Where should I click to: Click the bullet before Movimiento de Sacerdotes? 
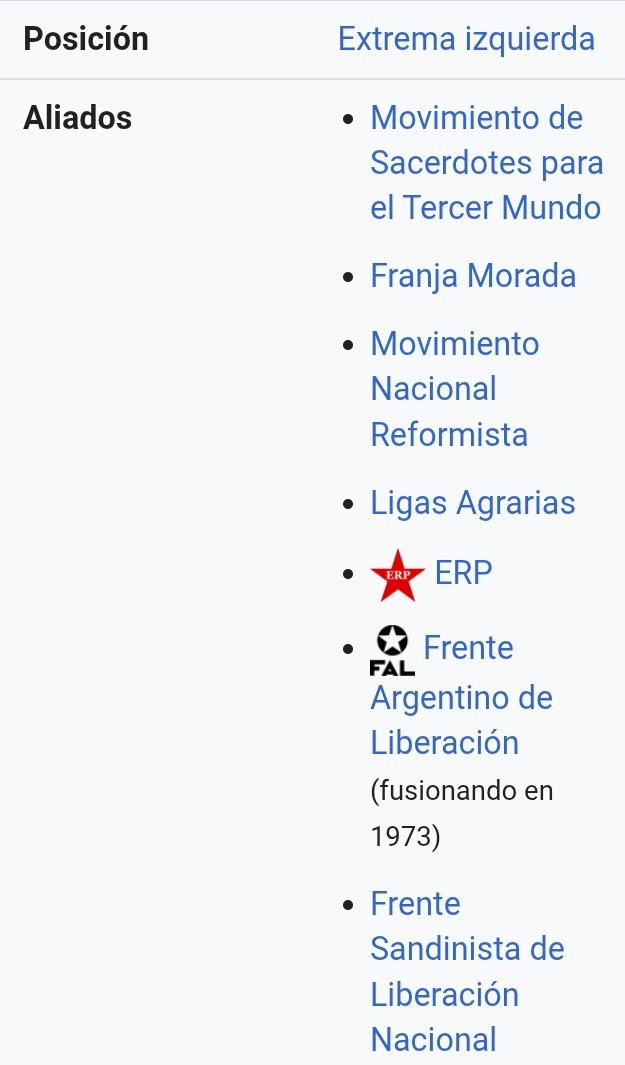[348, 119]
